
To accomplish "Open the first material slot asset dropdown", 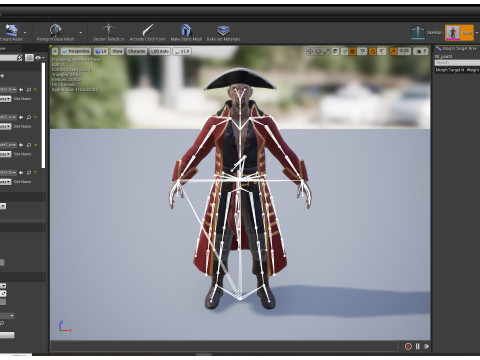I will tap(8, 89).
